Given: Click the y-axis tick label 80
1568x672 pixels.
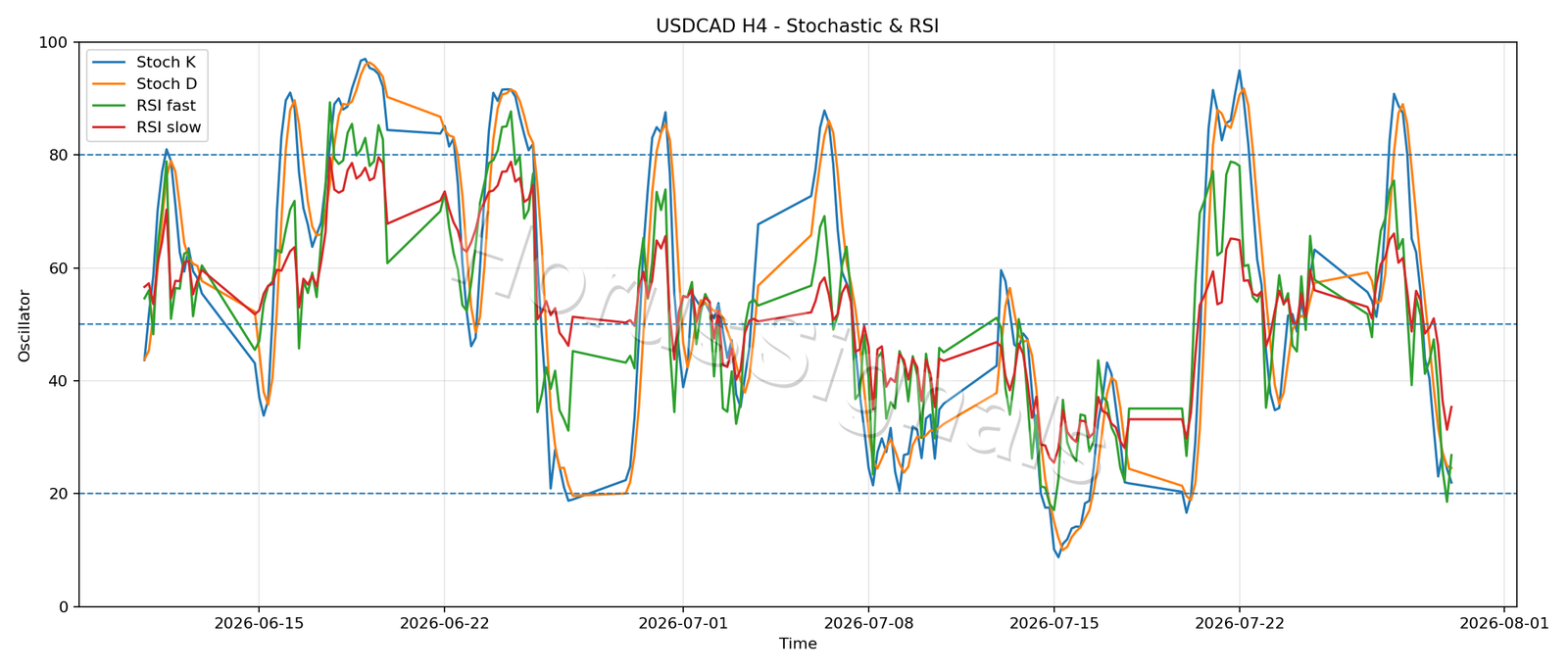Looking at the screenshot, I should (x=59, y=156).
